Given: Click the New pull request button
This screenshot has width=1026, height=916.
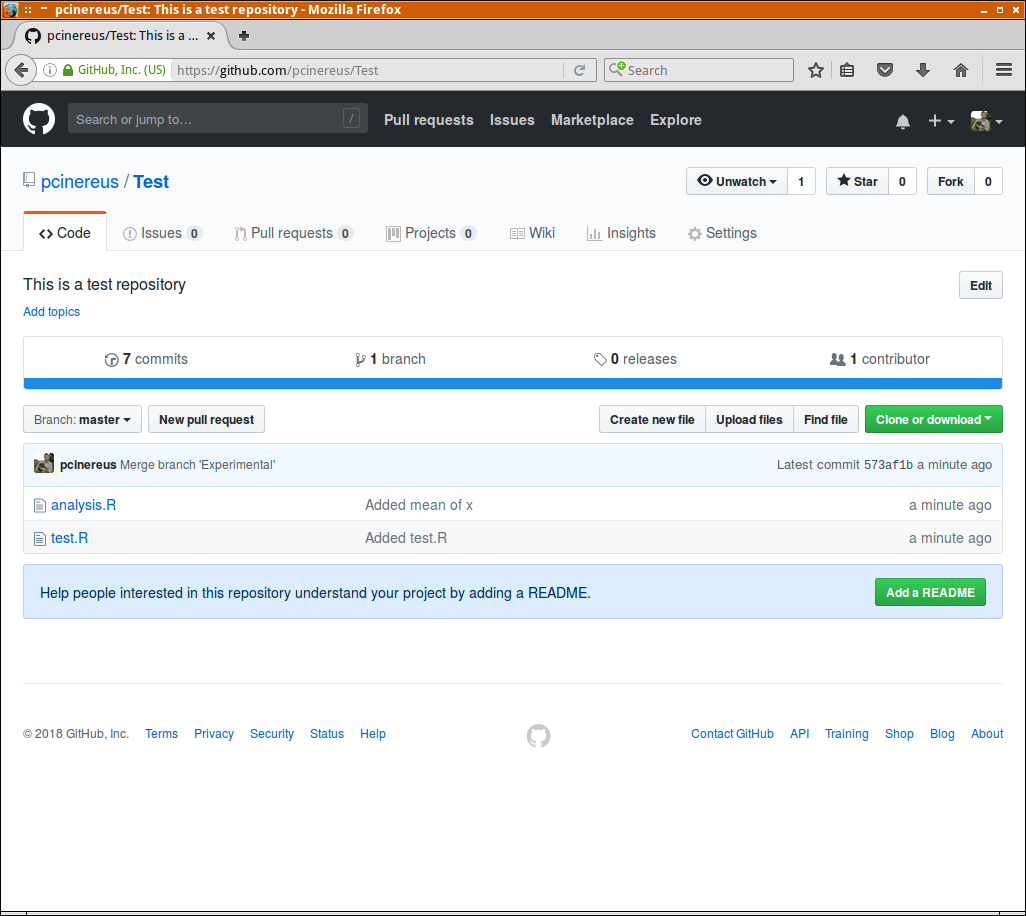Looking at the screenshot, I should pos(206,419).
